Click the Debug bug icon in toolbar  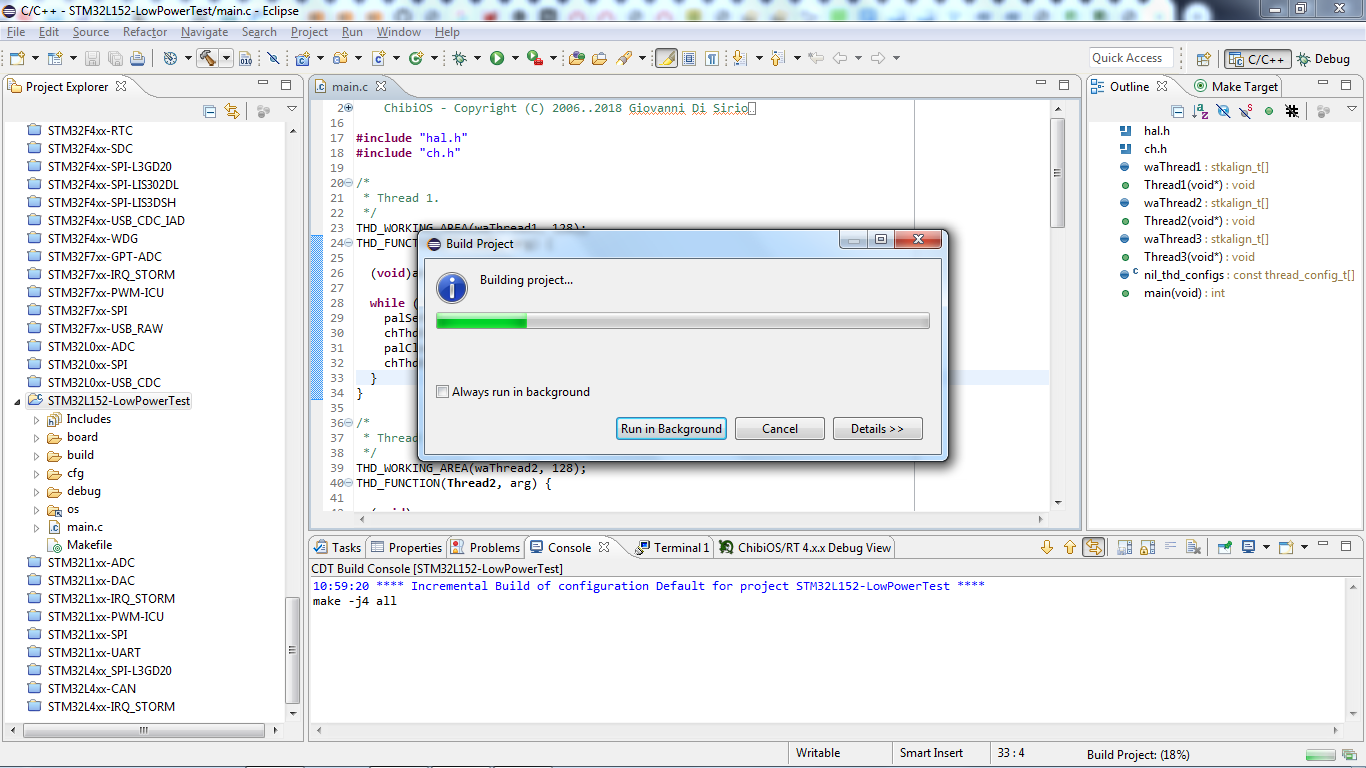[459, 58]
